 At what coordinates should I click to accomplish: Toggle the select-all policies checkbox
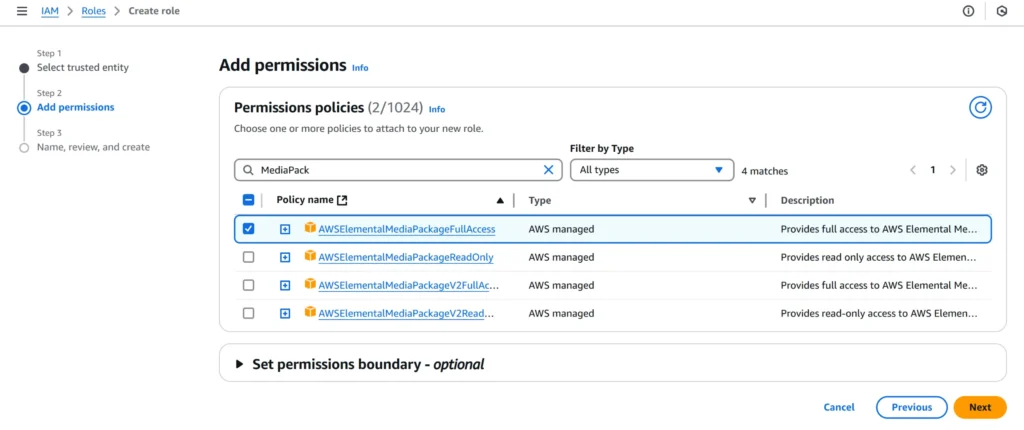coord(248,200)
